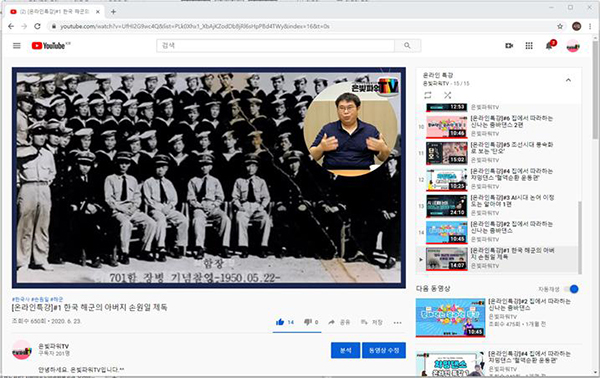Open the create video camera icon
This screenshot has width=600, height=378.
tap(509, 46)
